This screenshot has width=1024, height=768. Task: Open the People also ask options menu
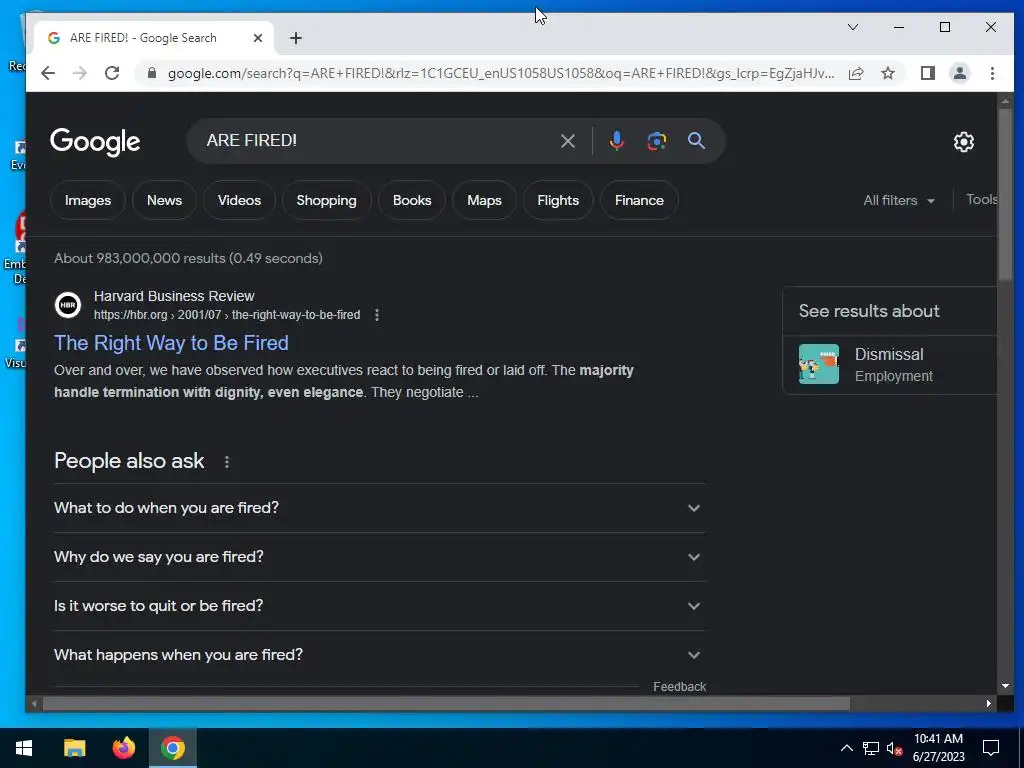pos(227,462)
